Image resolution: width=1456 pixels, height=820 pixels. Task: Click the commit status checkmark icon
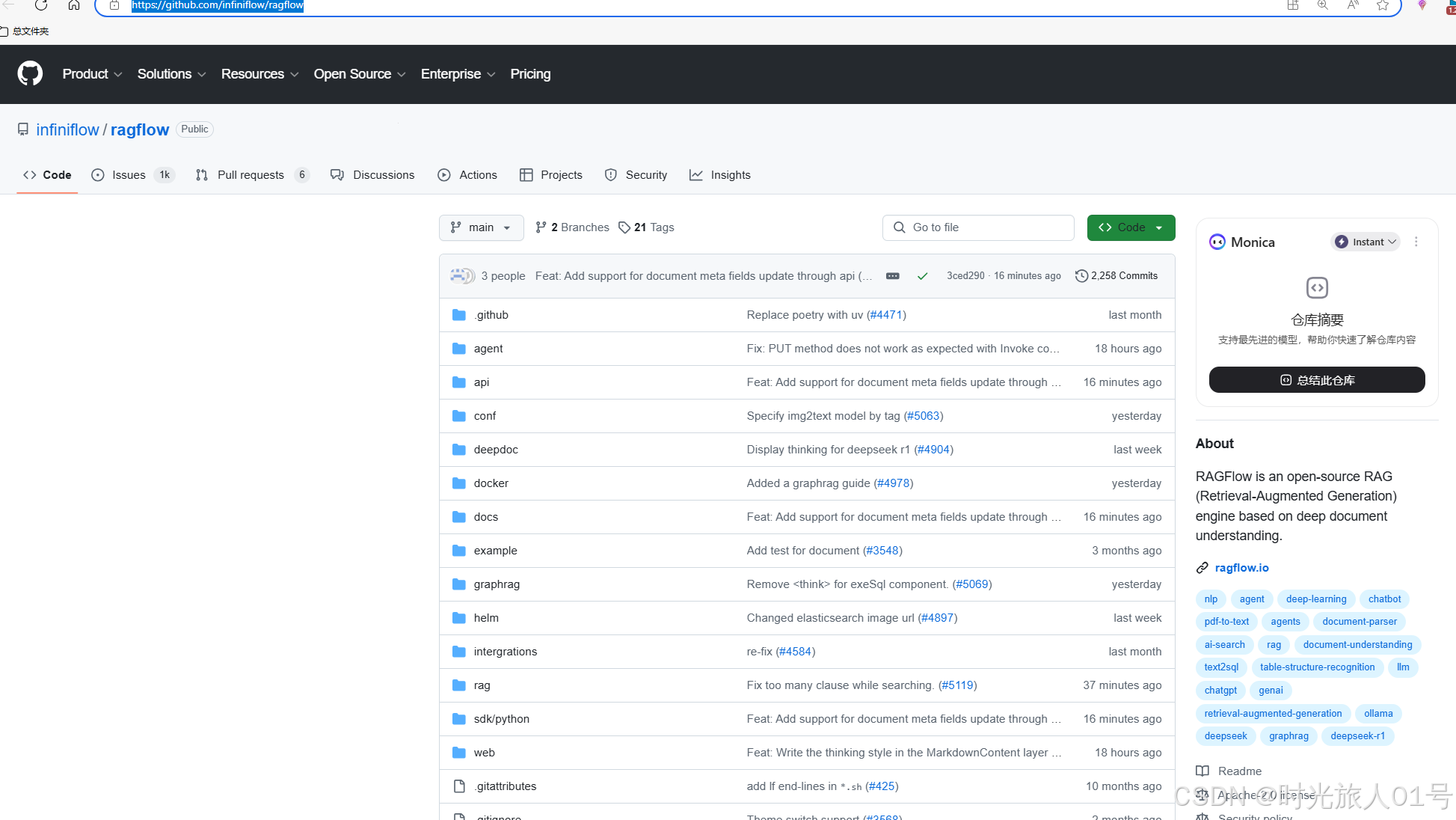click(x=922, y=276)
